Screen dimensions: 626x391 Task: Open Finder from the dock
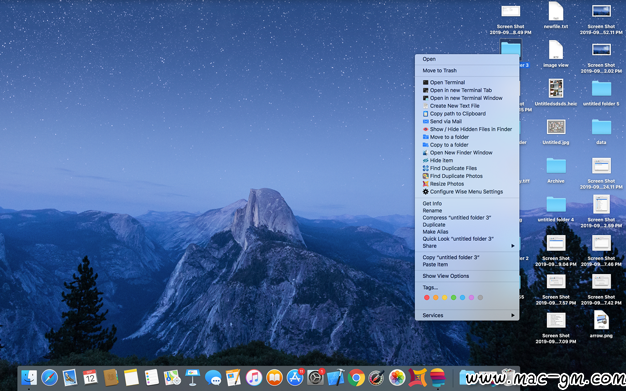[x=29, y=377]
